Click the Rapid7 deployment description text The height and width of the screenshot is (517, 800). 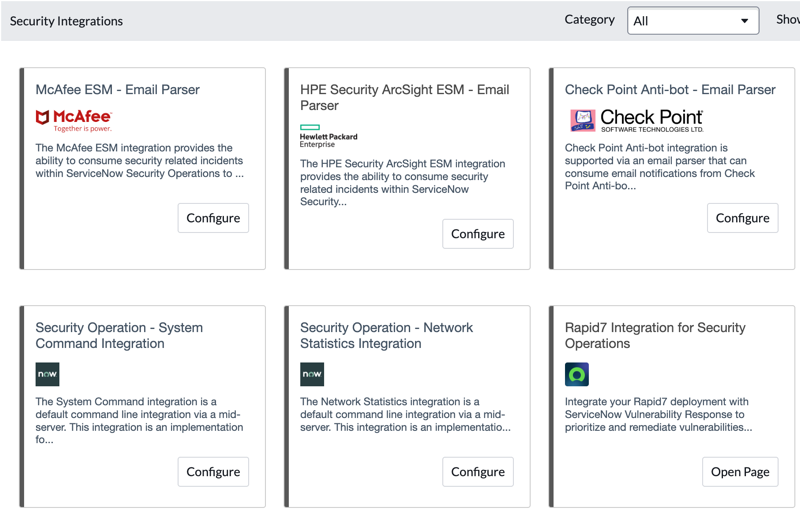pyautogui.click(x=658, y=414)
